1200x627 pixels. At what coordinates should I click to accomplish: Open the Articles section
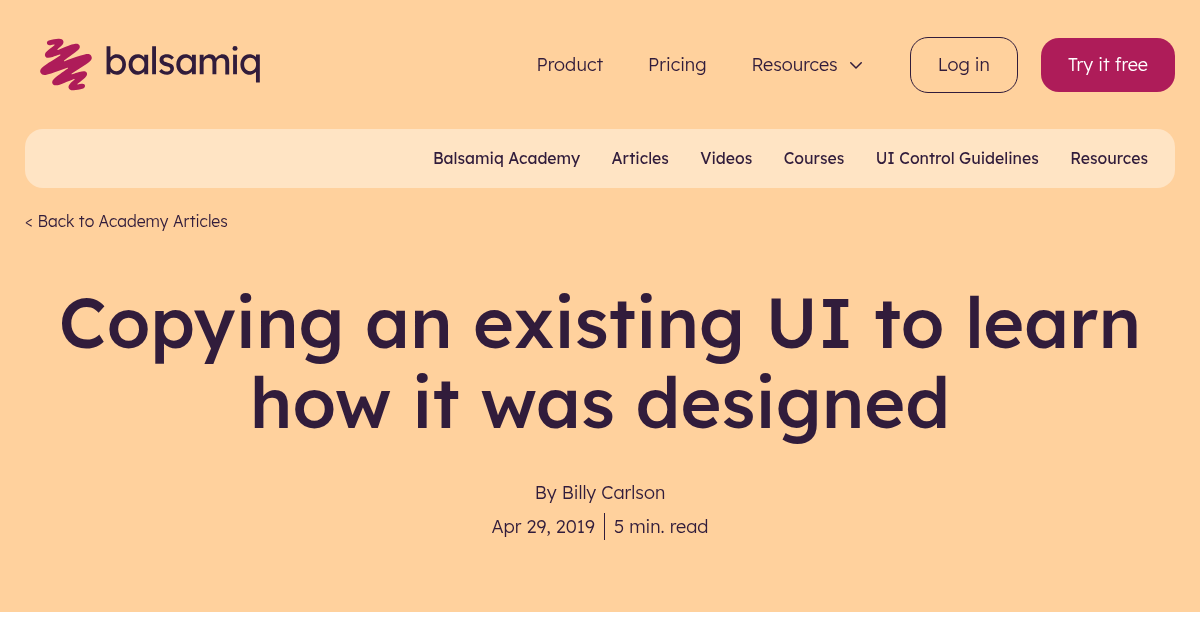[x=640, y=158]
